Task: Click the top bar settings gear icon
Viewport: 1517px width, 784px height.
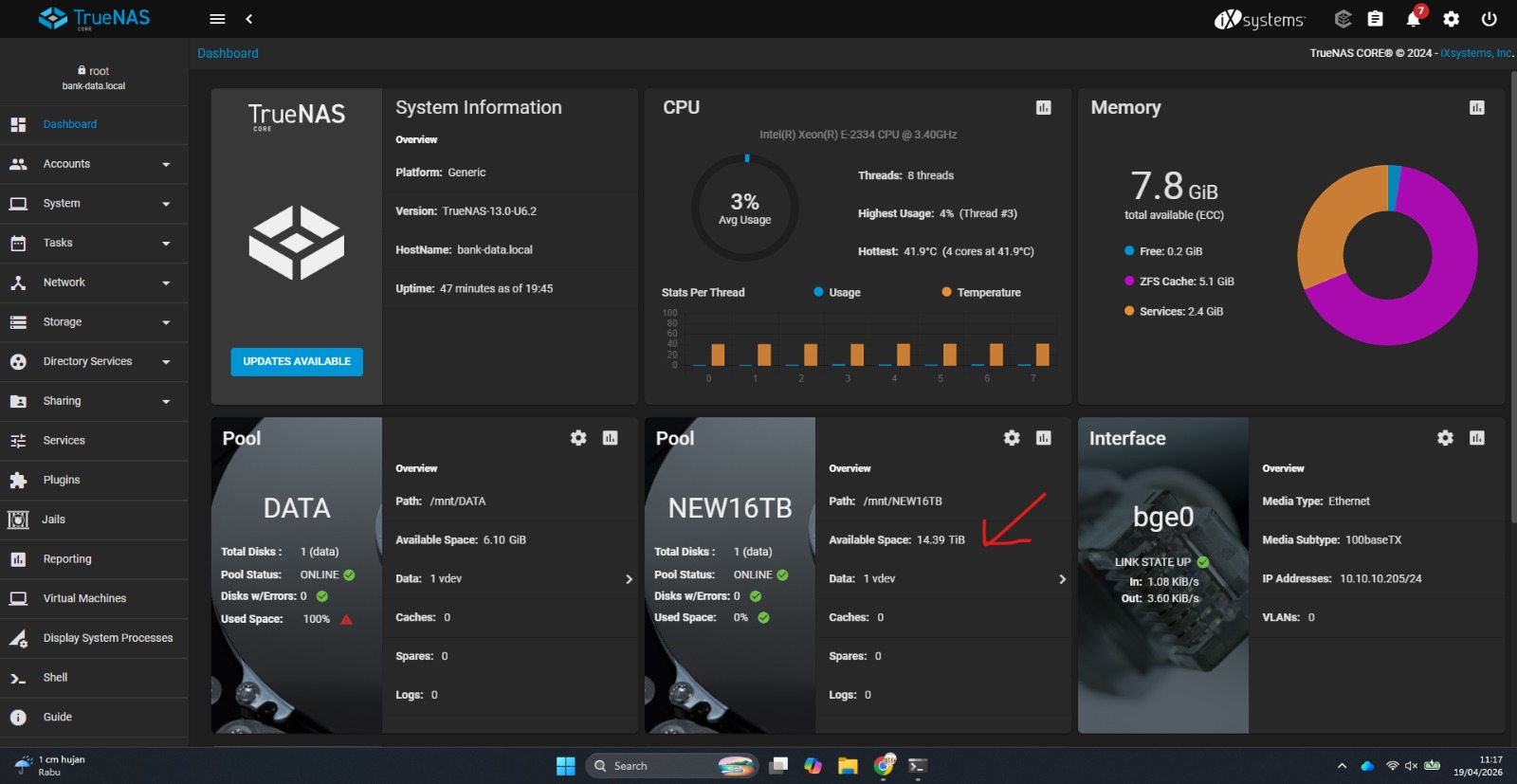Action: (1451, 19)
